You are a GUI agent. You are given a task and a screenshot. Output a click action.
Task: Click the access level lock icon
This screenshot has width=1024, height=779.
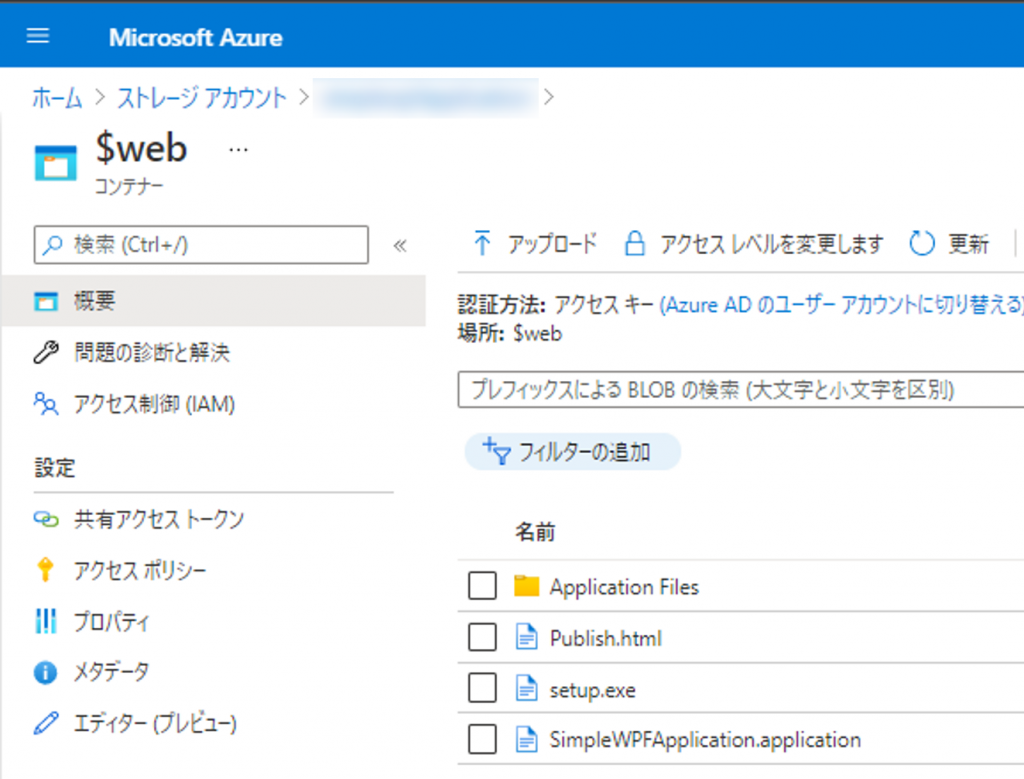(634, 243)
